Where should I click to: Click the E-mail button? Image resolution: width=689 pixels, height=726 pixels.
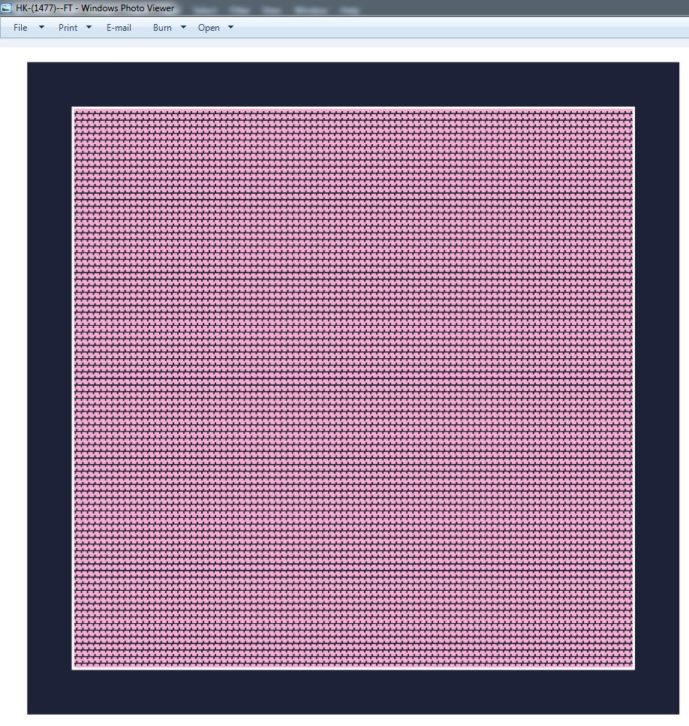pyautogui.click(x=119, y=28)
